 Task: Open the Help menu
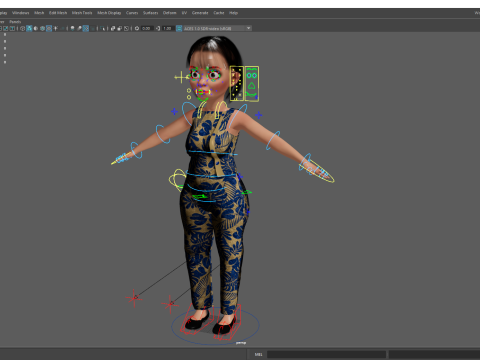click(233, 13)
